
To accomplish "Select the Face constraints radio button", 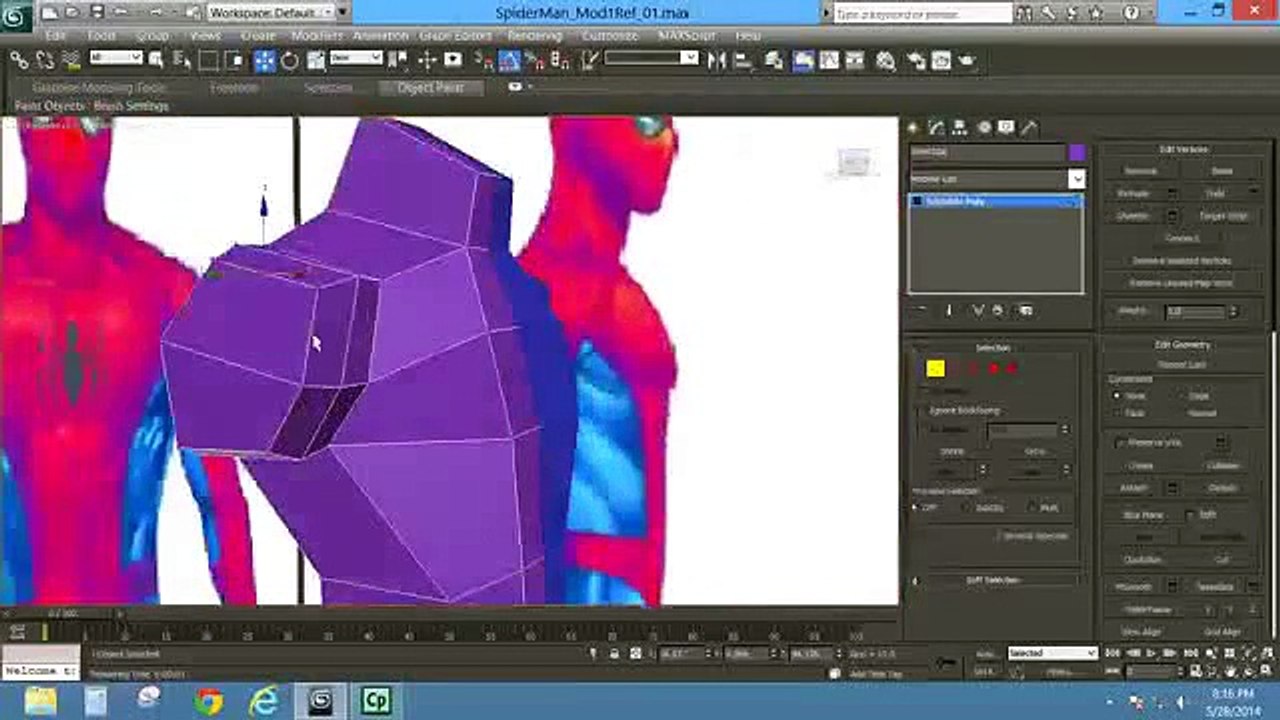I will pyautogui.click(x=1116, y=412).
